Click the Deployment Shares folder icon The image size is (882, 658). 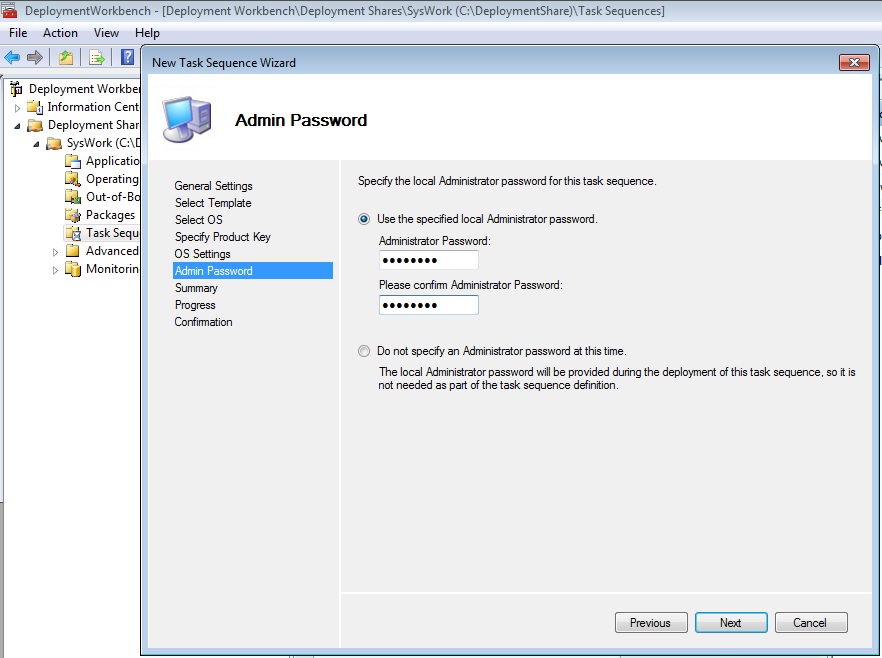coord(35,125)
